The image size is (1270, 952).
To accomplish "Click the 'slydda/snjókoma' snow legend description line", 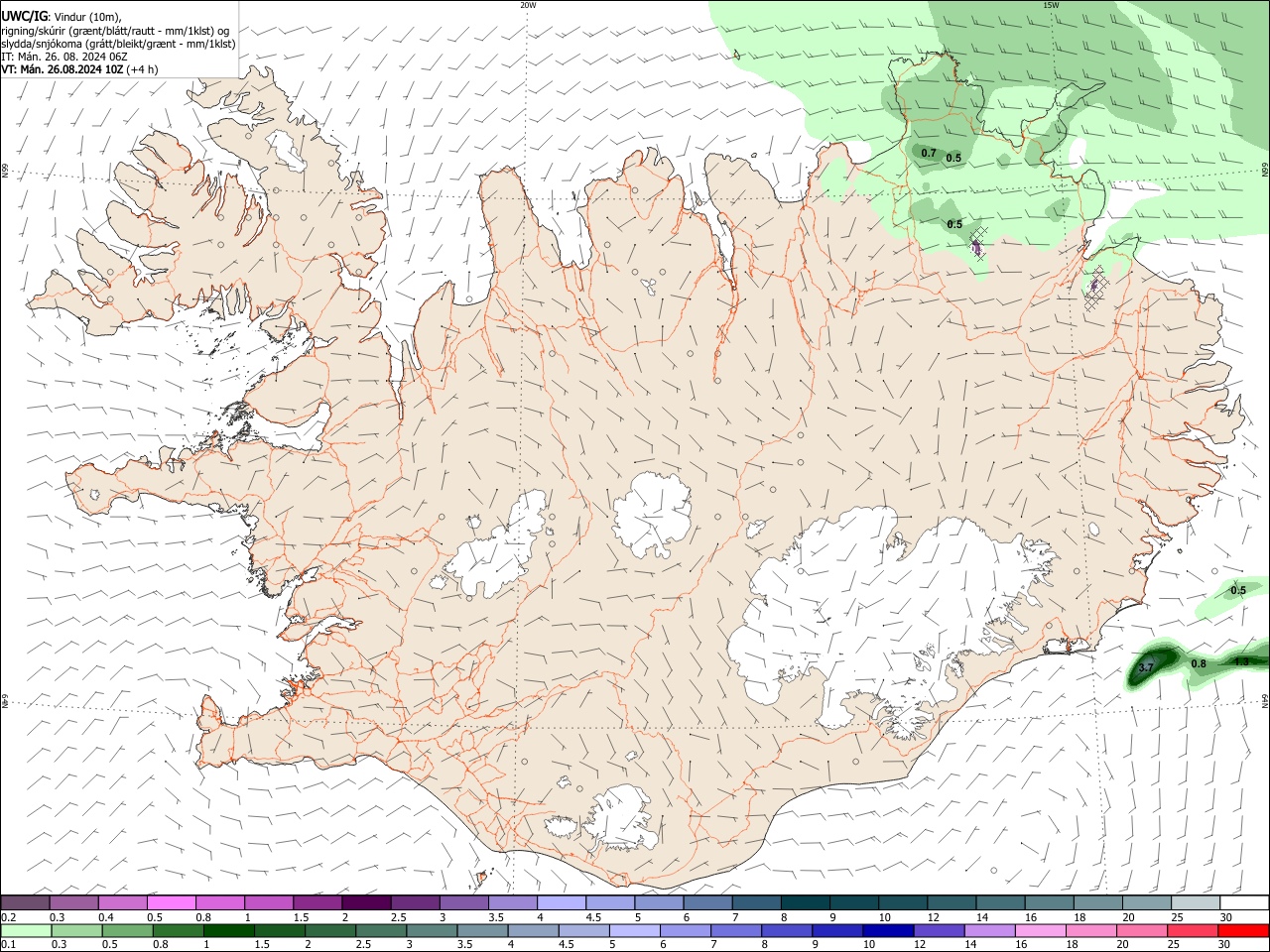I will pos(118,44).
